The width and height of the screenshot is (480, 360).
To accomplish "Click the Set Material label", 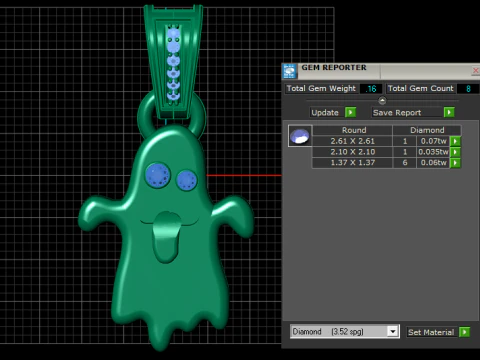I will pyautogui.click(x=431, y=332).
